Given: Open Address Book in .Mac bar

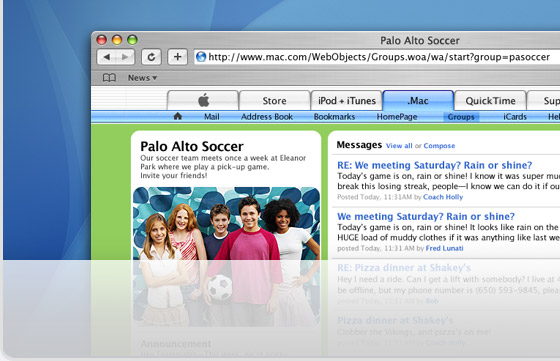Looking at the screenshot, I should click(267, 117).
